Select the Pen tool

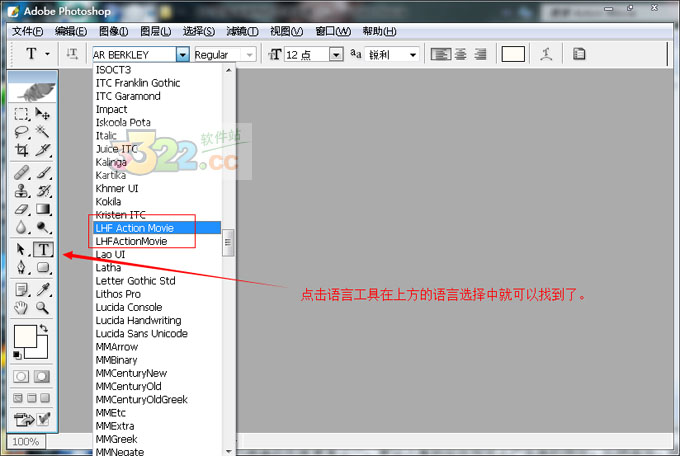(x=21, y=267)
